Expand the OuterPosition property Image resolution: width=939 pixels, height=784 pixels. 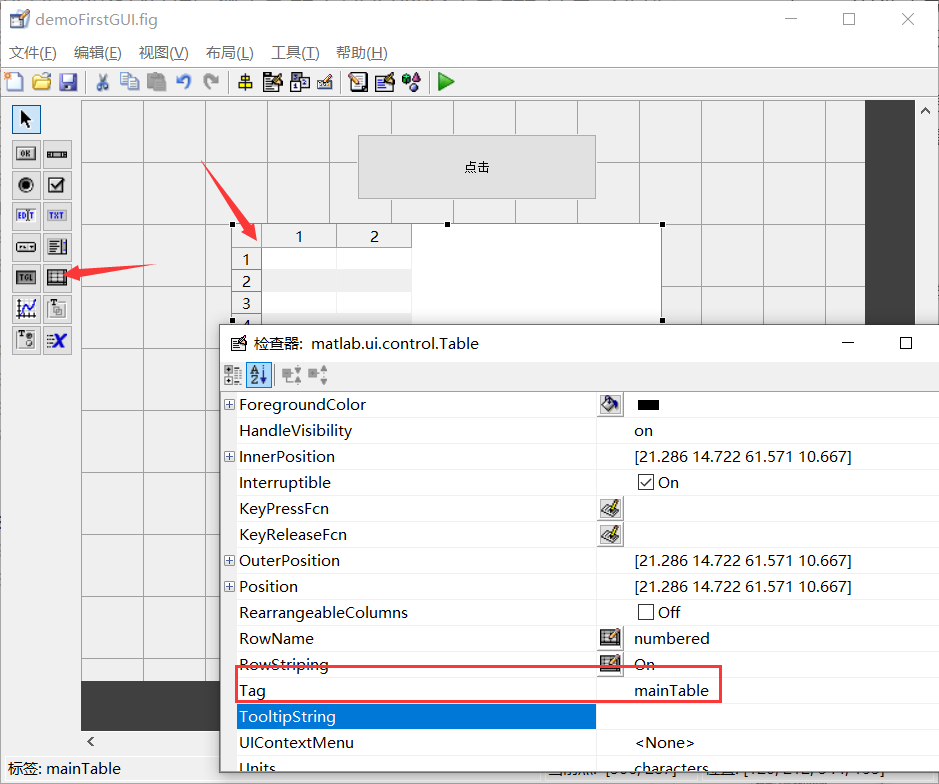click(x=229, y=560)
